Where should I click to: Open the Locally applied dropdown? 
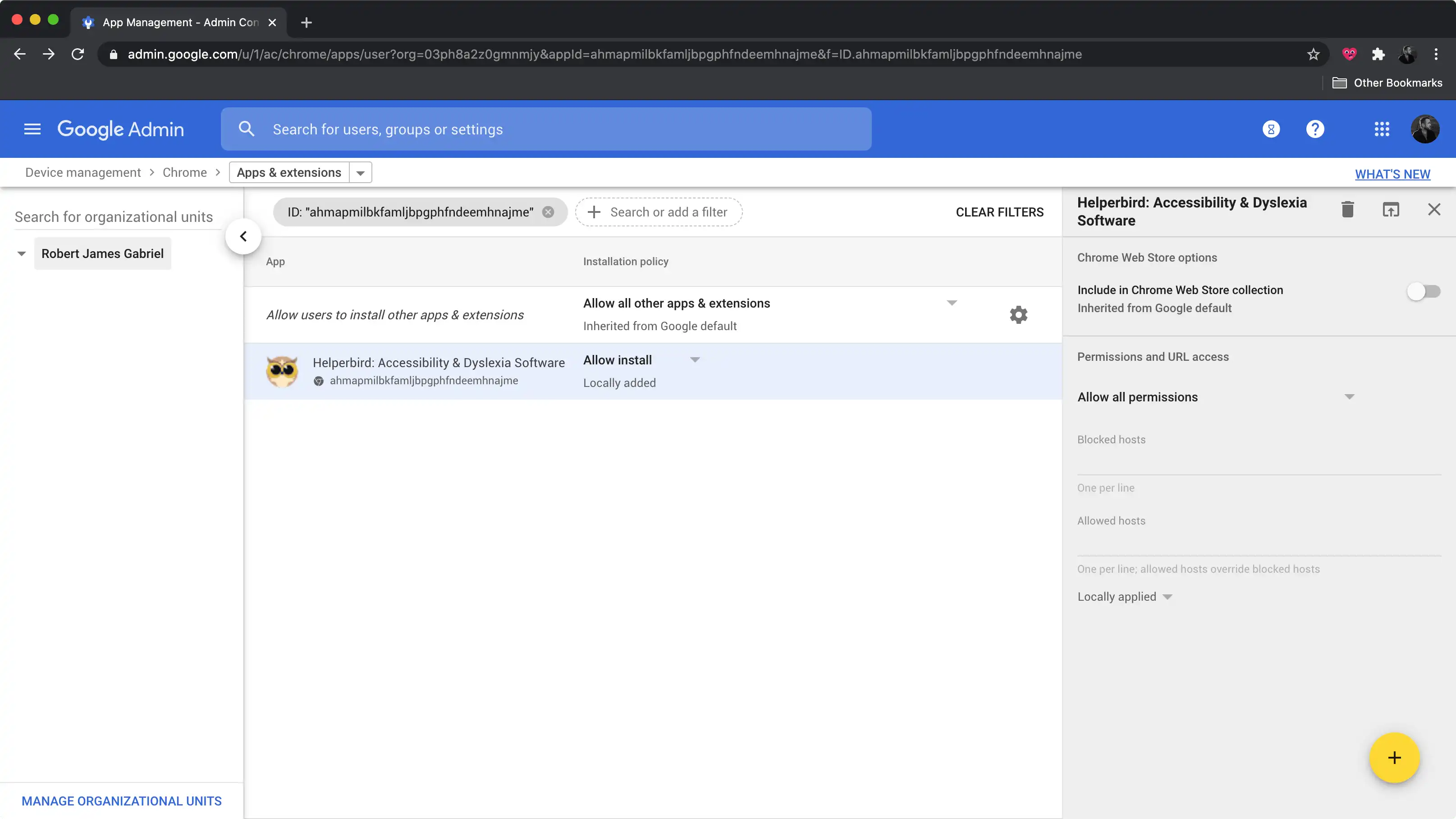[x=1125, y=597]
